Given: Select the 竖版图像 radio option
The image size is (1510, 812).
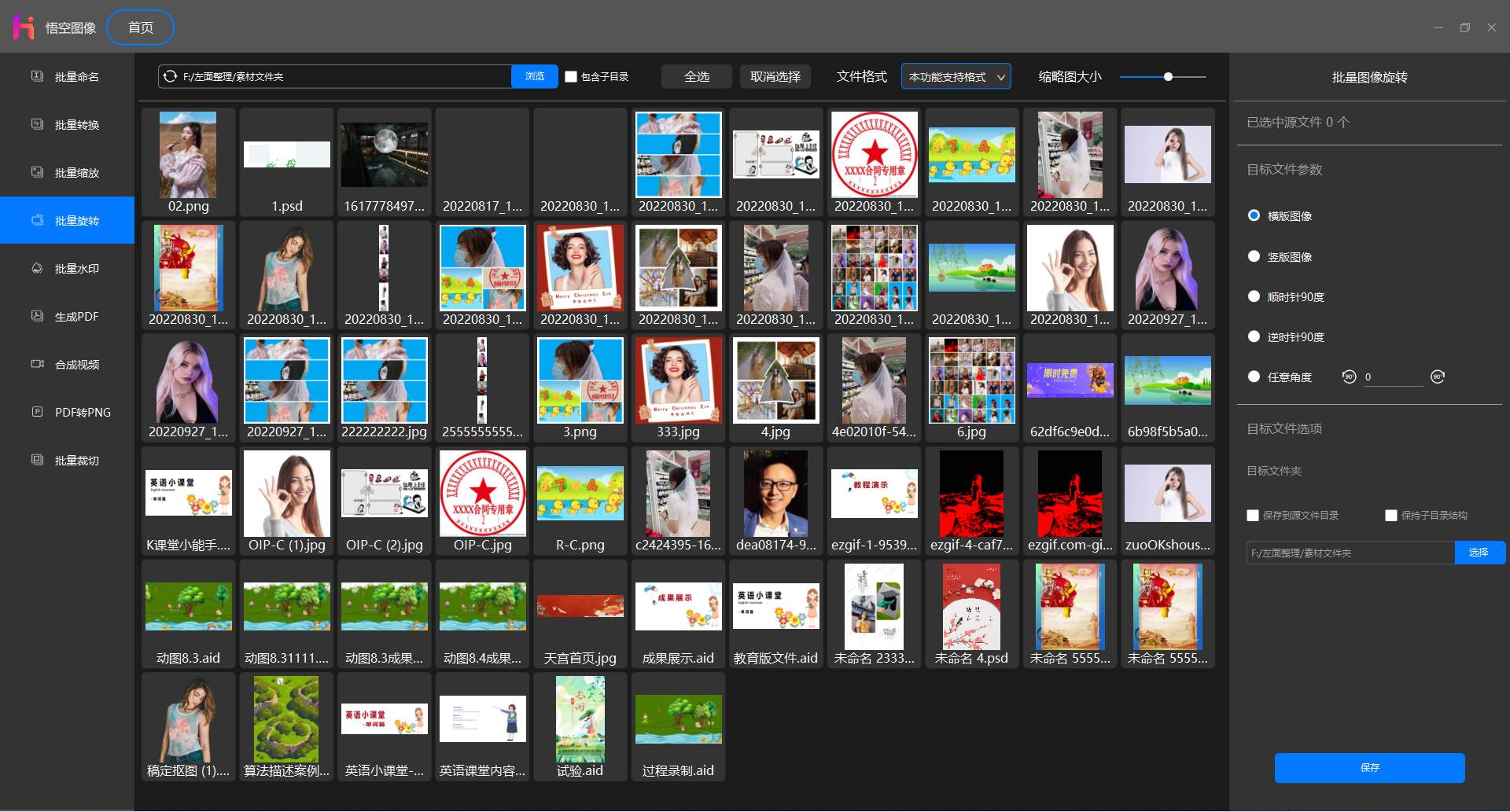Looking at the screenshot, I should 1254,256.
